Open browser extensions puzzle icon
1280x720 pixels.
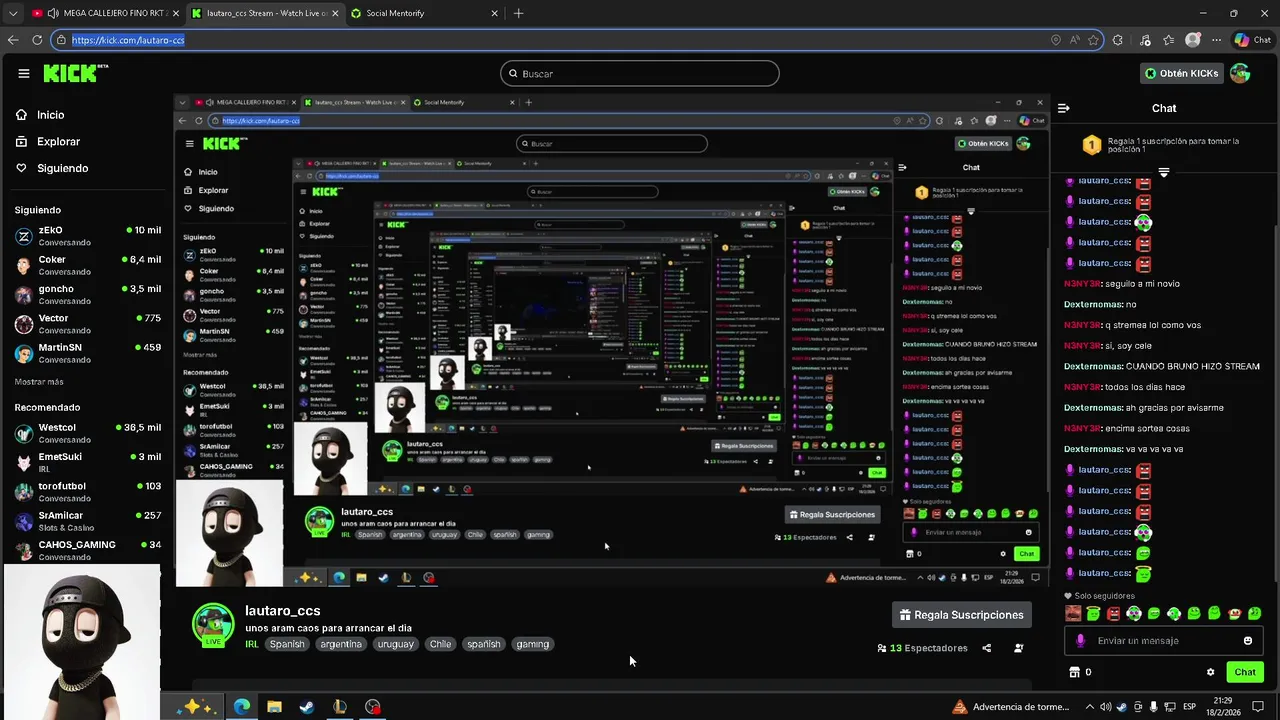point(1118,40)
